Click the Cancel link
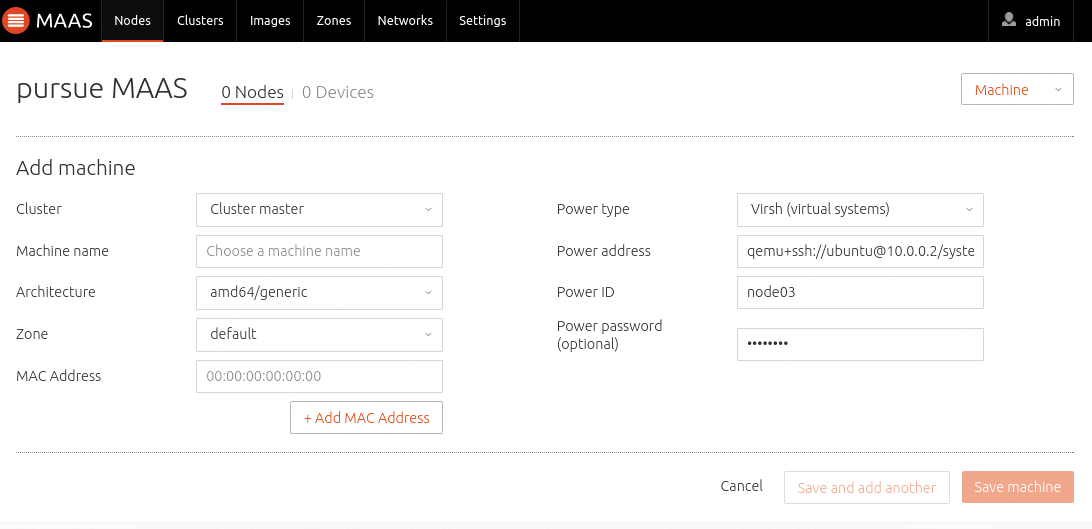The image size is (1092, 529). 742,486
